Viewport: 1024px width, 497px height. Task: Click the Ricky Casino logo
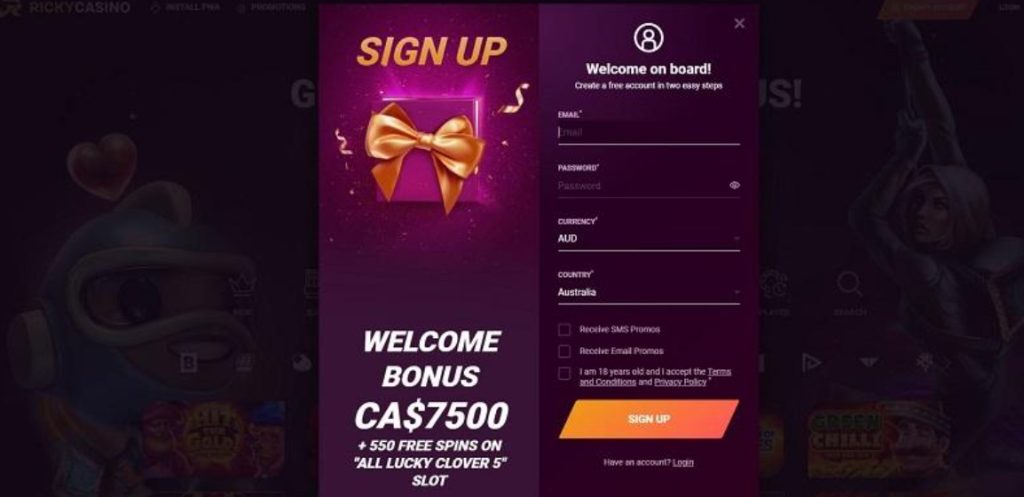65,7
